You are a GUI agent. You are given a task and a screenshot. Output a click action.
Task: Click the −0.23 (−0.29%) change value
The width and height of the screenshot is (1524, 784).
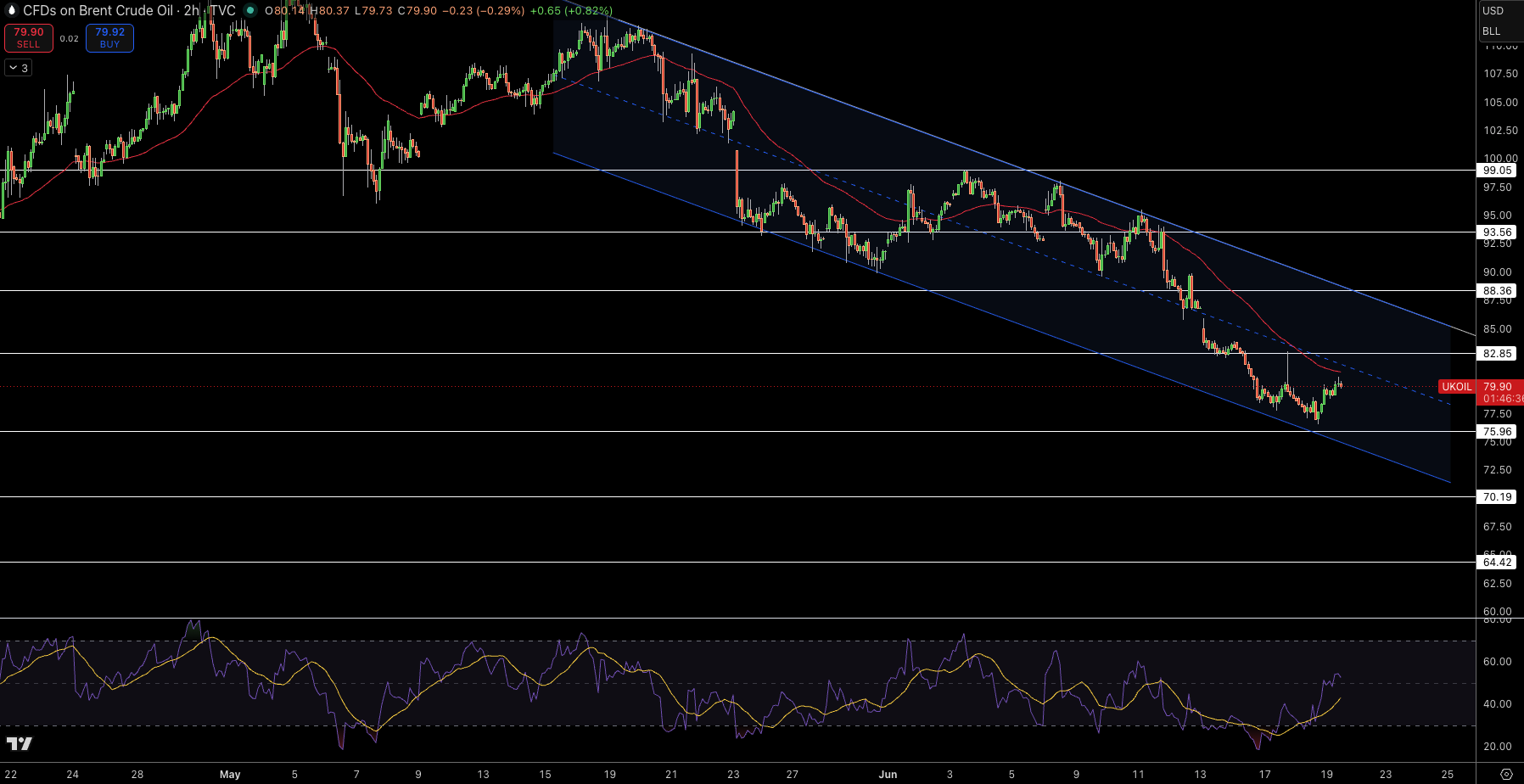tap(483, 11)
